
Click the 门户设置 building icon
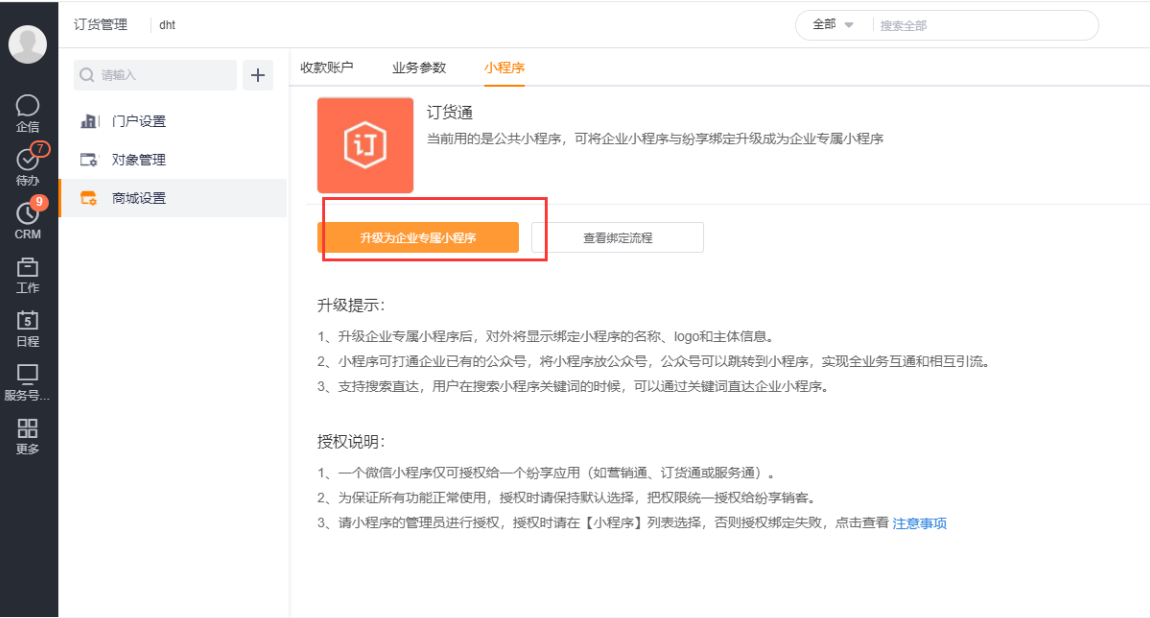pos(89,121)
